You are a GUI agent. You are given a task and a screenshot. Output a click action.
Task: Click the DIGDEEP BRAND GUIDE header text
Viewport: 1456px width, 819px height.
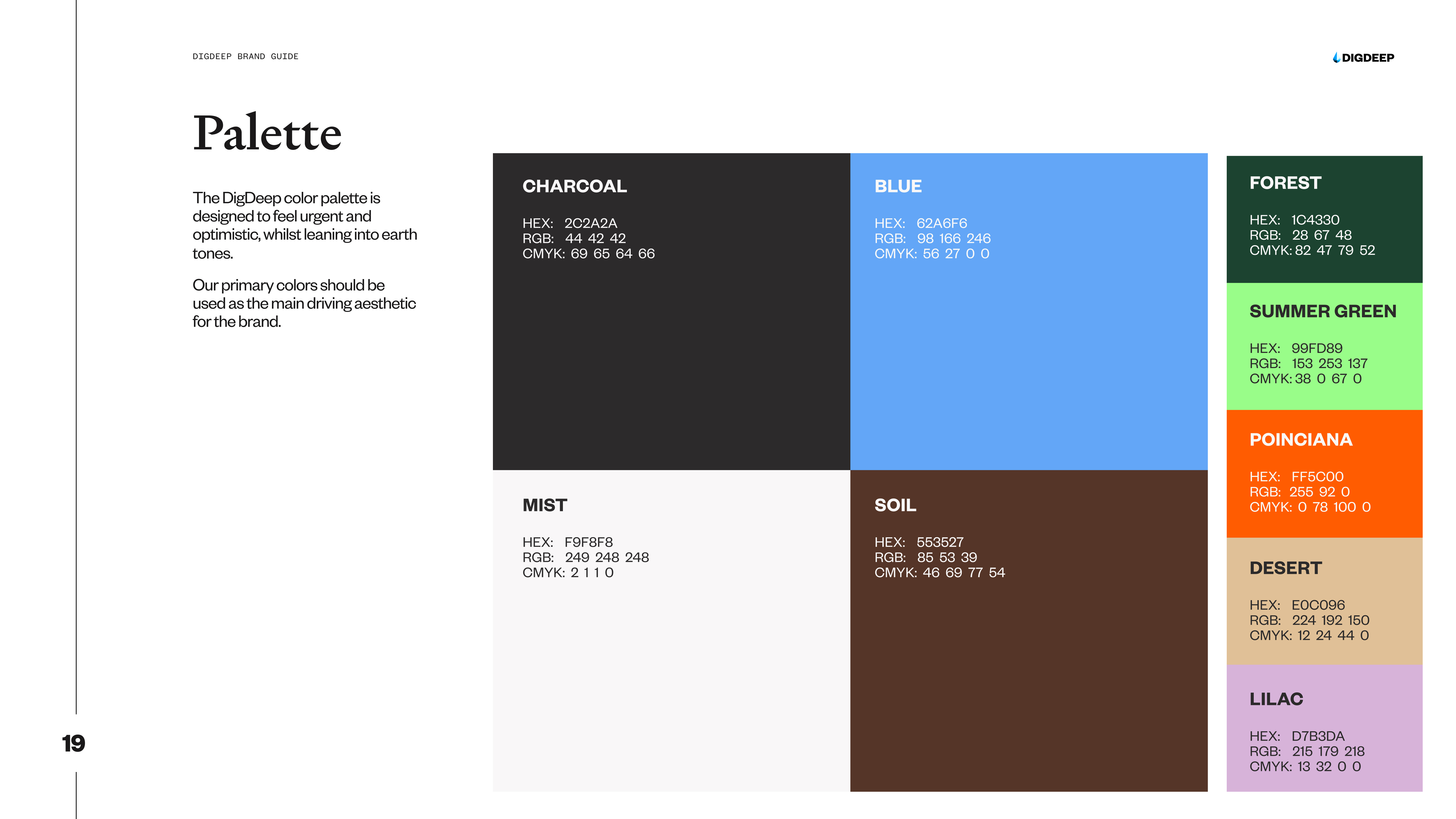point(245,57)
